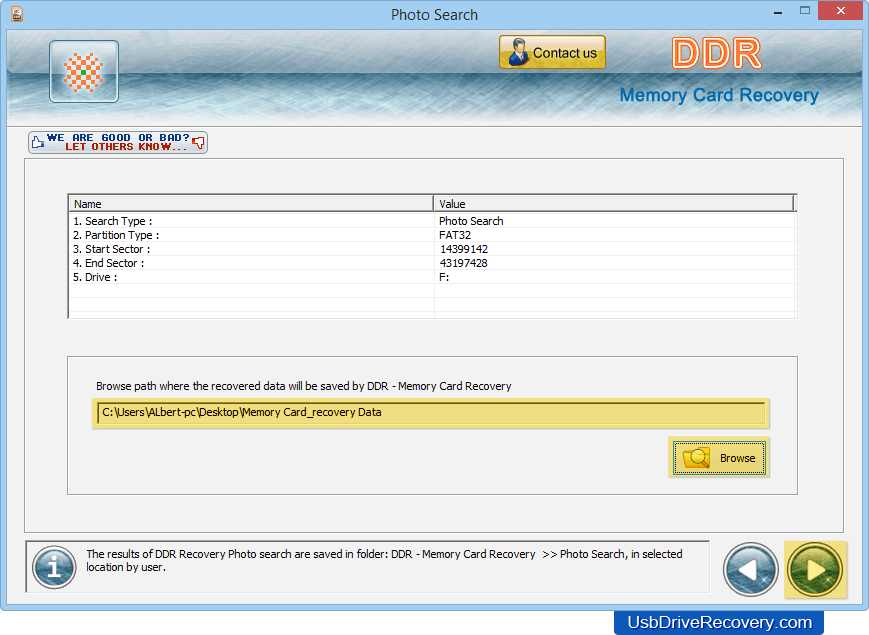Click the DDR logo text
Image resolution: width=869 pixels, height=635 pixels.
(716, 54)
